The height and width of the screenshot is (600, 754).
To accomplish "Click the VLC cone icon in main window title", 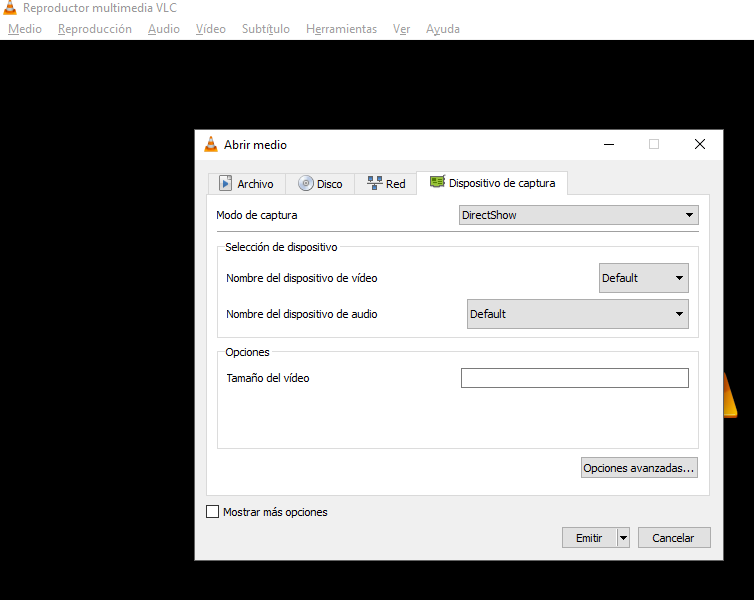I will click(10, 8).
